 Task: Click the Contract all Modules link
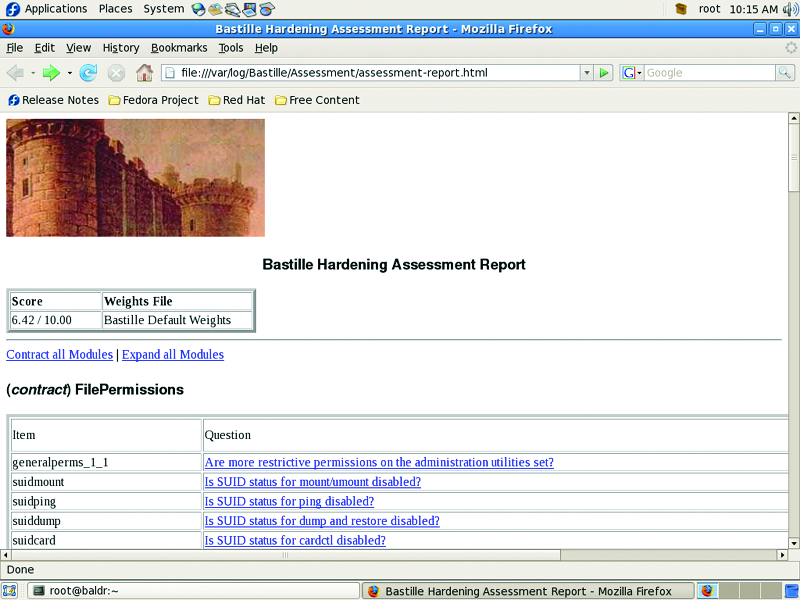(x=59, y=355)
